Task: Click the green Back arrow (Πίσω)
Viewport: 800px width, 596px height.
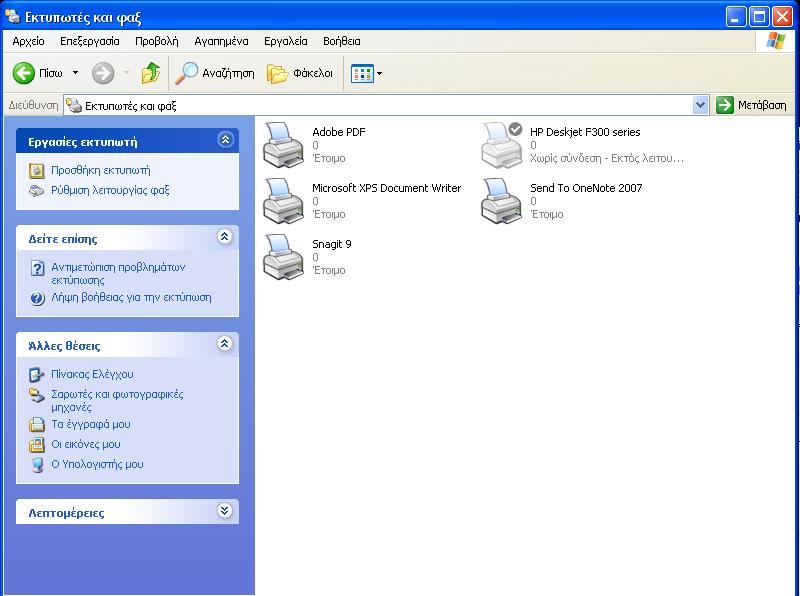Action: 23,73
